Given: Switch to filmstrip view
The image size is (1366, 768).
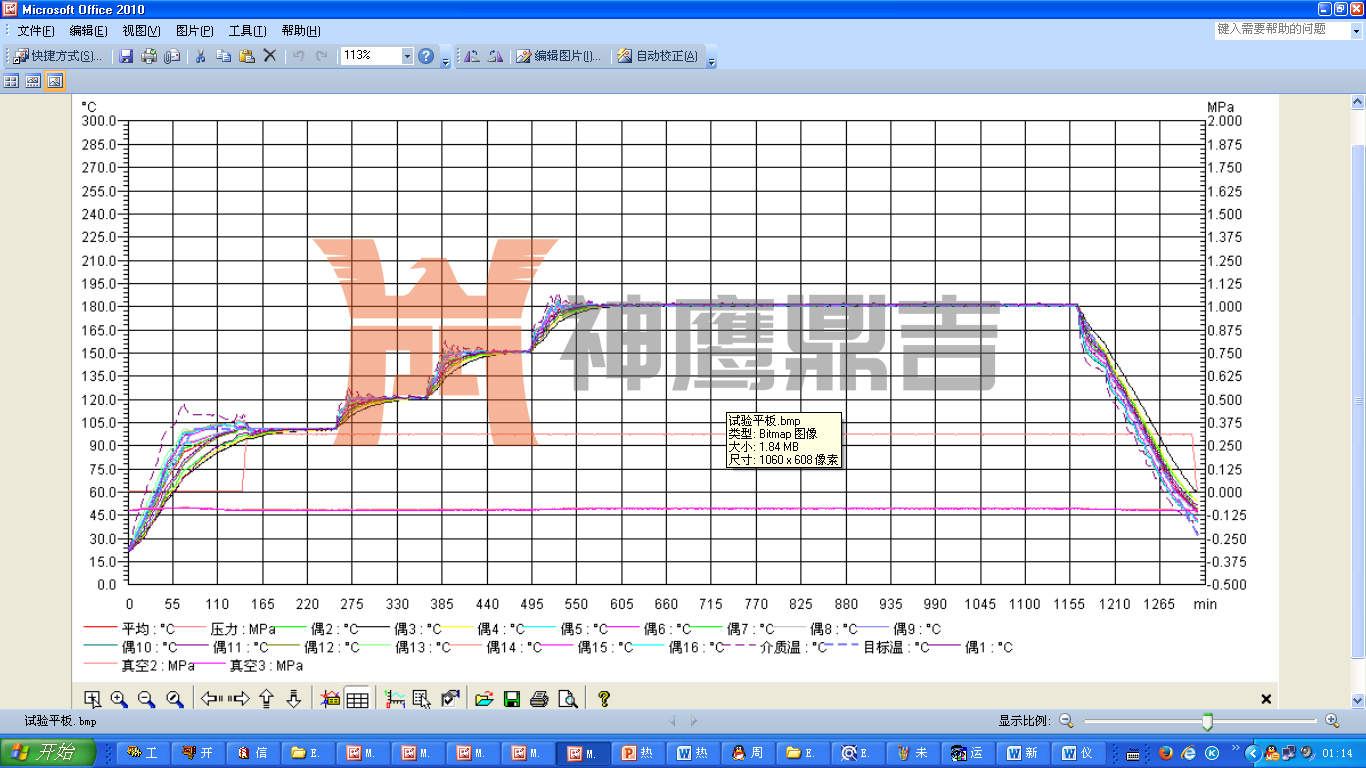Looking at the screenshot, I should point(33,81).
